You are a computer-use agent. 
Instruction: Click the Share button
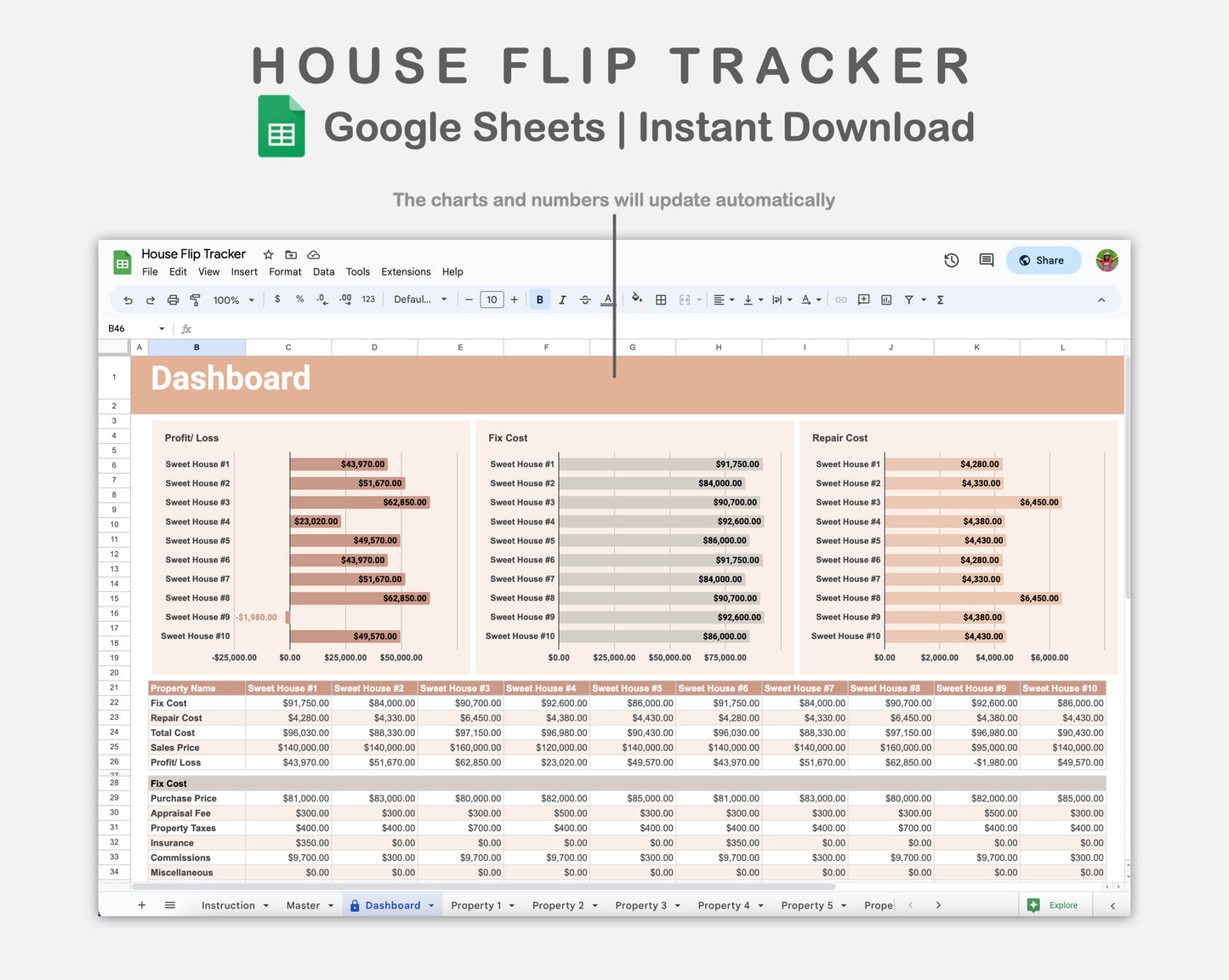click(1043, 260)
